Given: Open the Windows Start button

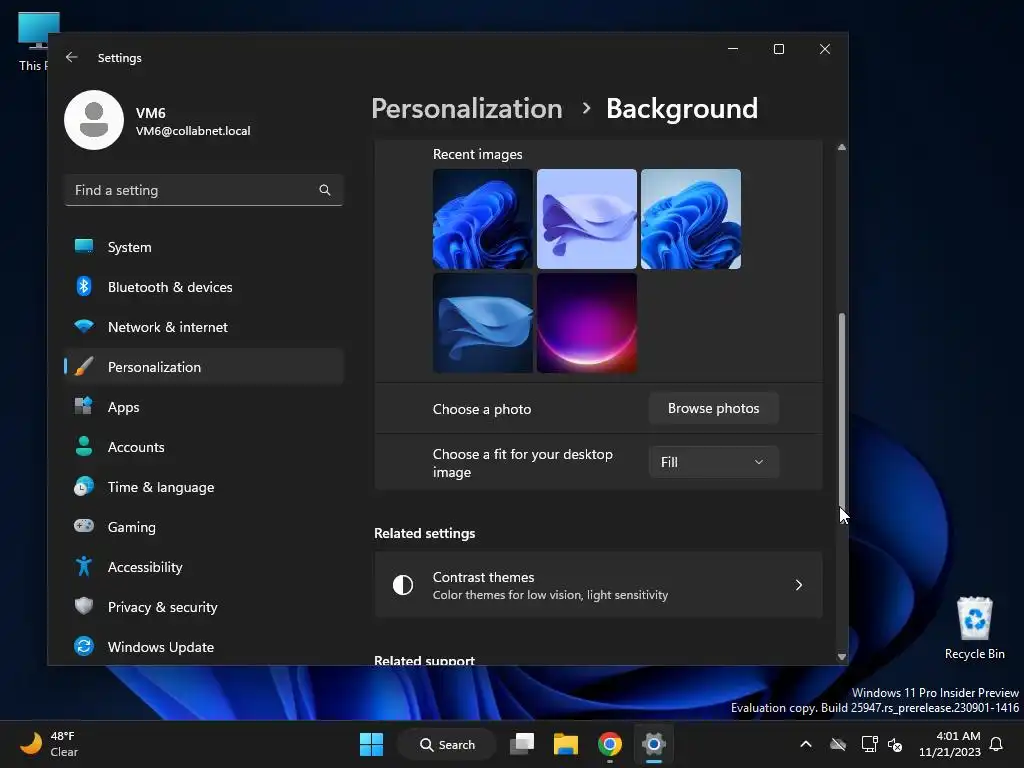Looking at the screenshot, I should (372, 744).
